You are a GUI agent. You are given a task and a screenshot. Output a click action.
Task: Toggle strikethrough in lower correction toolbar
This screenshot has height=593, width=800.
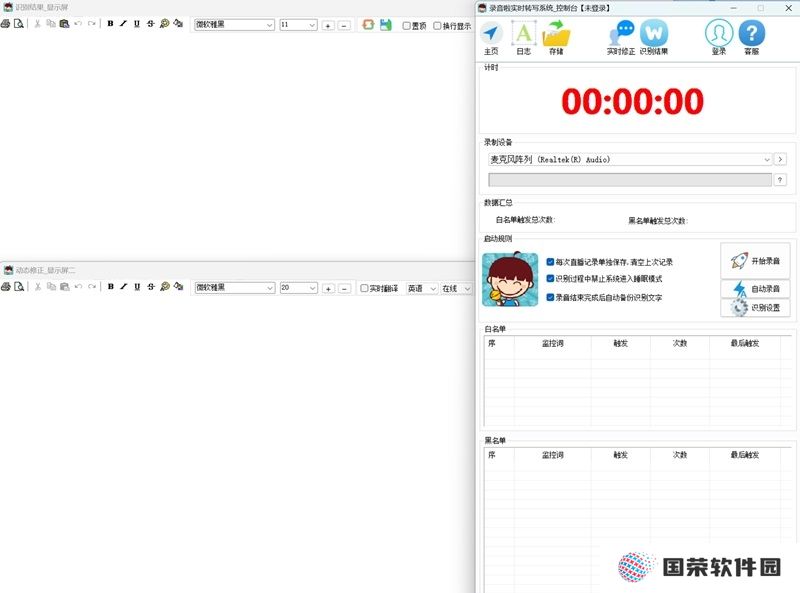point(151,287)
